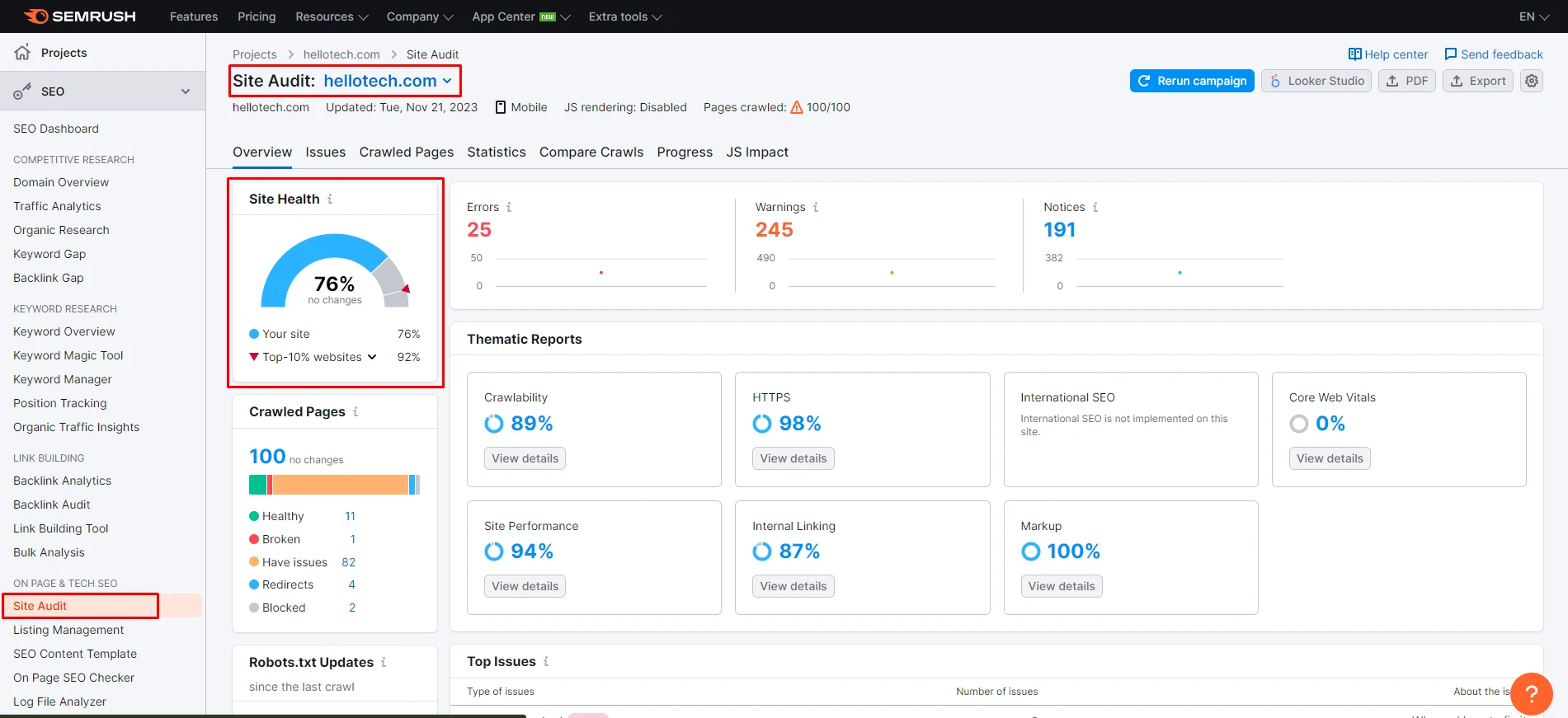This screenshot has width=1568, height=718.
Task: Click the Notices info icon
Action: [x=1095, y=207]
